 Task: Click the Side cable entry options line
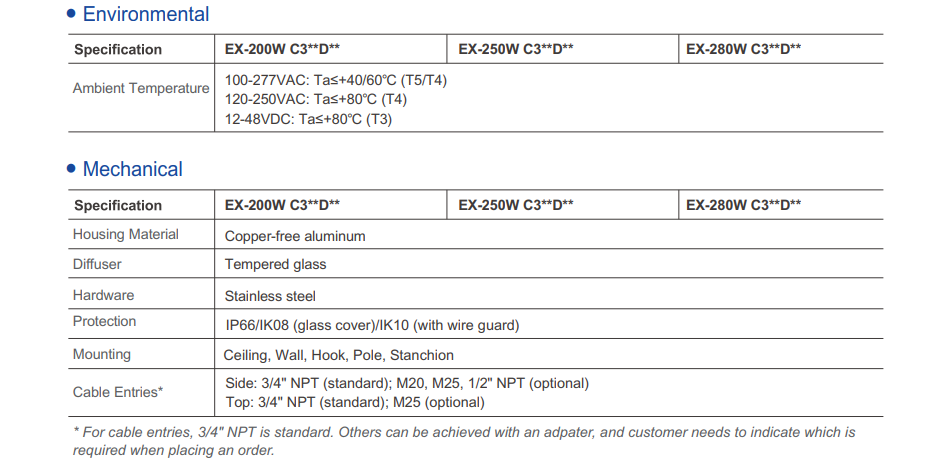tap(407, 383)
